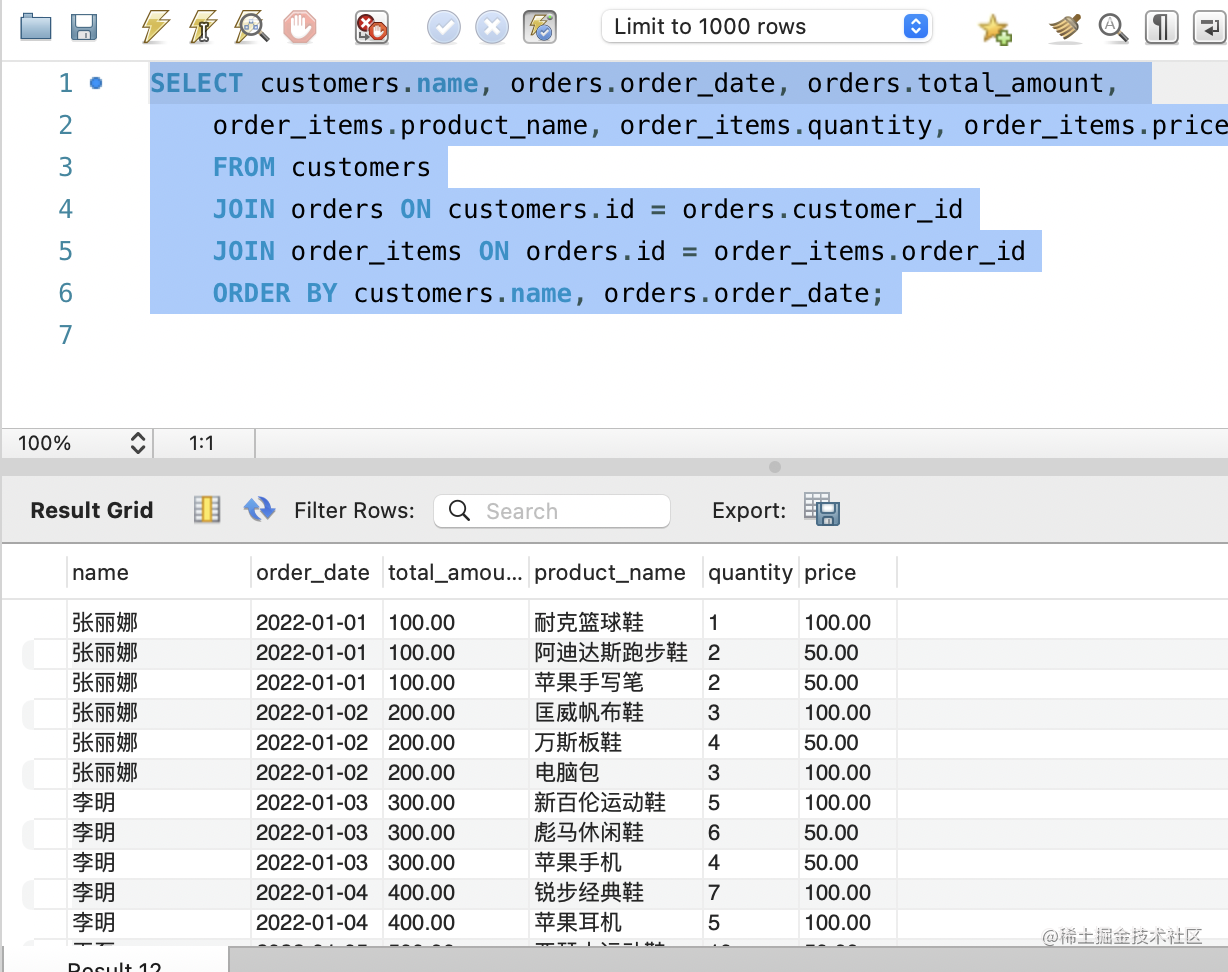Toggle continue-on-error execution mode
The image size is (1228, 972).
372,27
